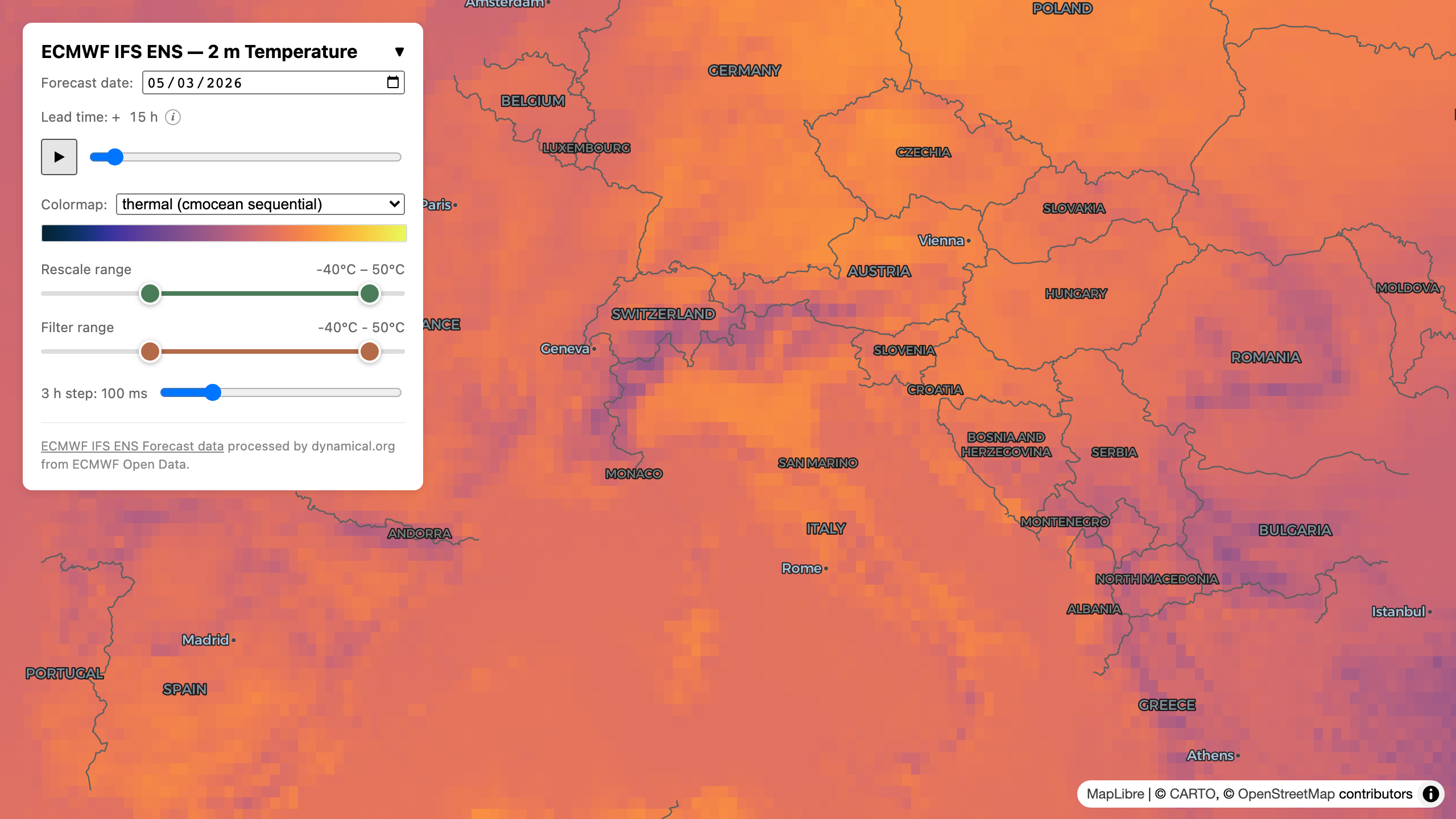Click the filter range maximum brown handle
This screenshot has height=819, width=1456.
pyautogui.click(x=370, y=351)
